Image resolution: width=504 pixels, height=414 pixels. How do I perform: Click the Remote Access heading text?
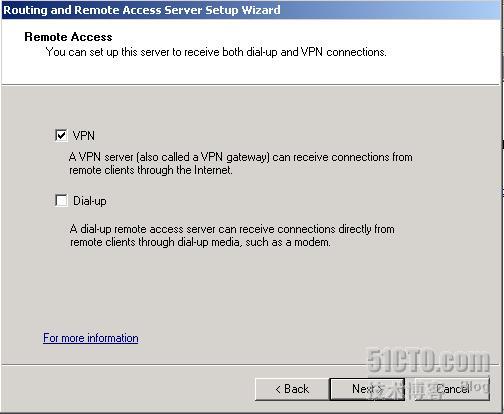click(68, 37)
